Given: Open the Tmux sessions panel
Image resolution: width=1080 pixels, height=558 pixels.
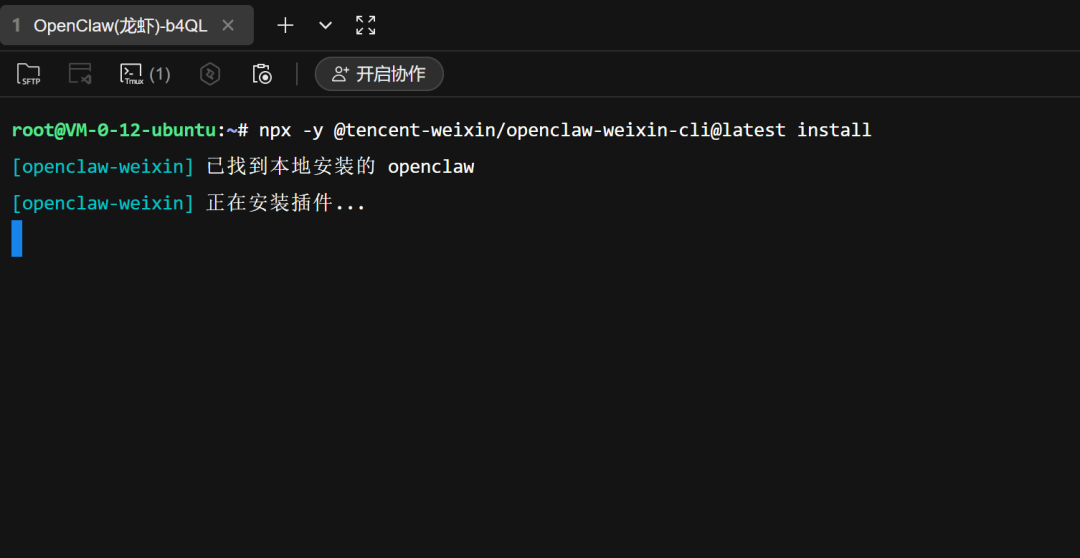Looking at the screenshot, I should click(132, 73).
